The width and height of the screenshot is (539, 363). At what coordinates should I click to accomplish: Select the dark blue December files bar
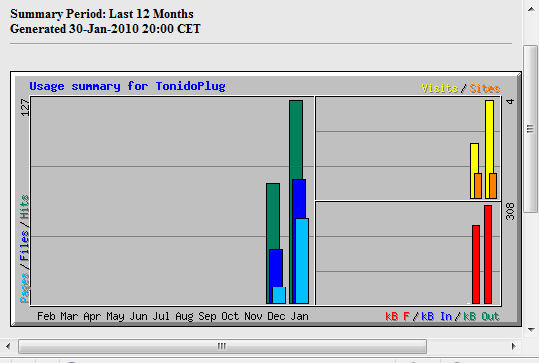(276, 268)
